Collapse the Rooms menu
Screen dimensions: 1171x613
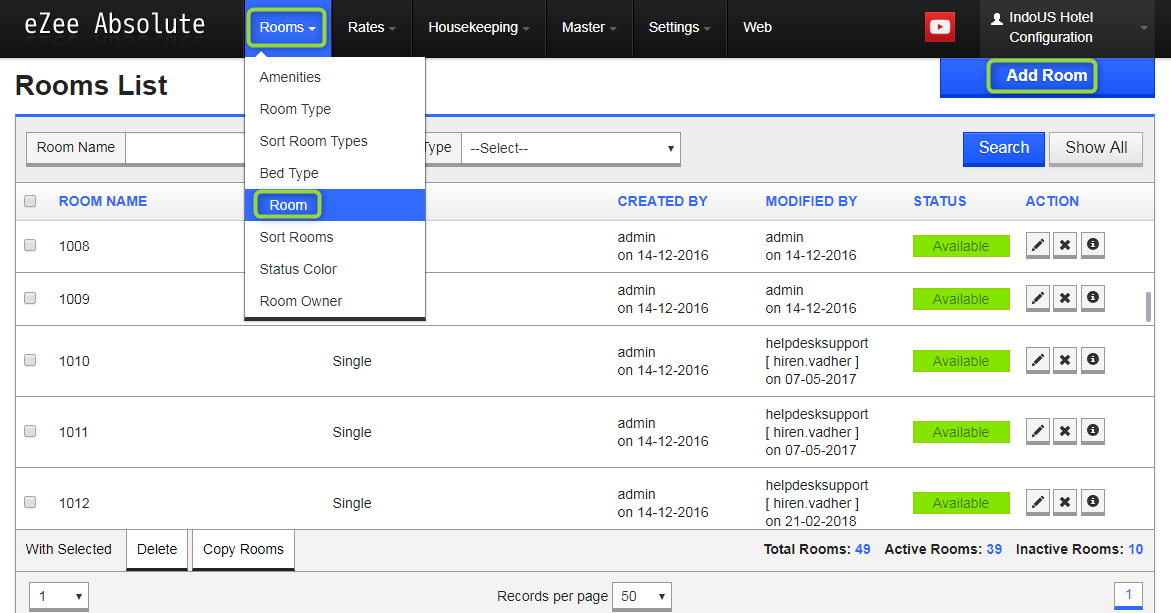[288, 28]
